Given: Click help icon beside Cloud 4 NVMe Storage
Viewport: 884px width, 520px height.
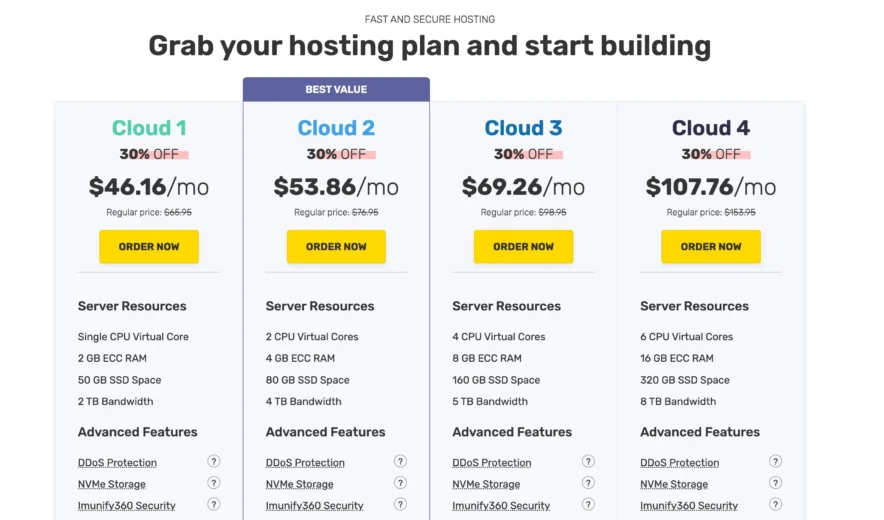Looking at the screenshot, I should coord(775,483).
